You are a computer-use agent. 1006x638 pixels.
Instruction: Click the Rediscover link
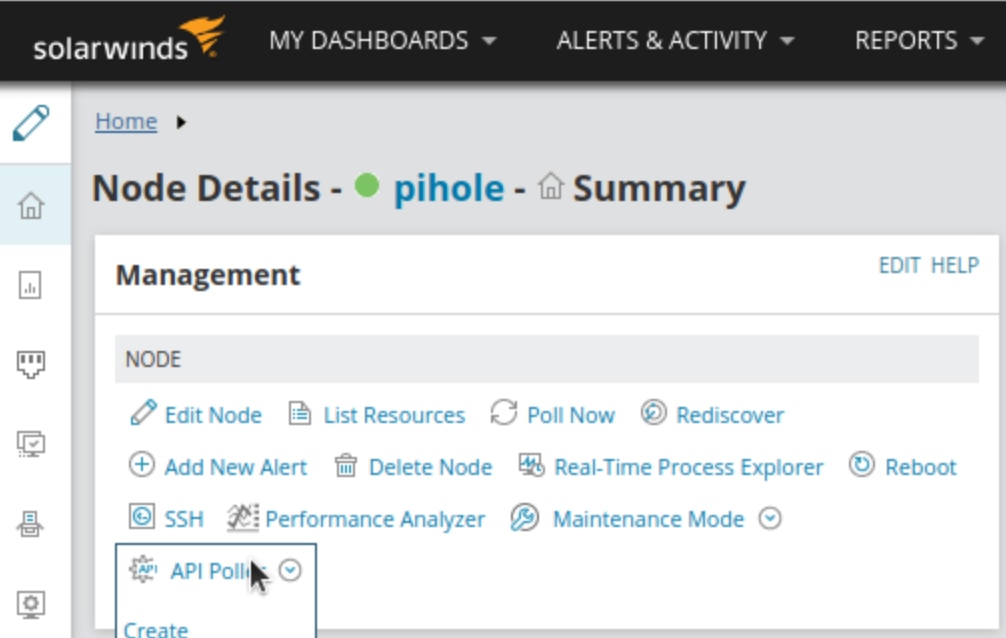pyautogui.click(x=730, y=415)
